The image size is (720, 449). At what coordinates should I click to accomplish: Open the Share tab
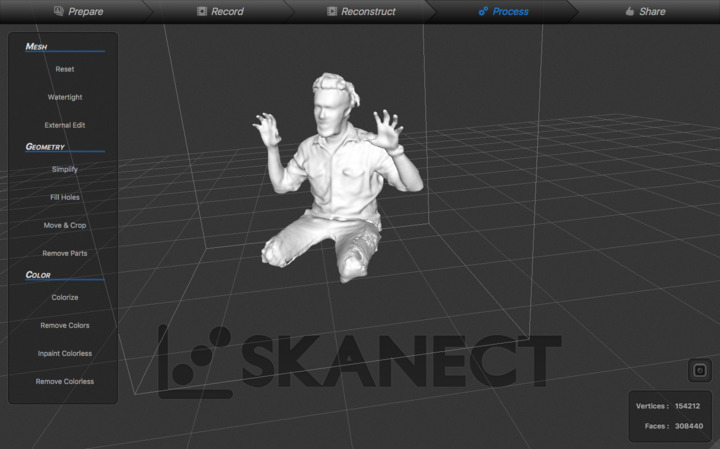pyautogui.click(x=645, y=11)
